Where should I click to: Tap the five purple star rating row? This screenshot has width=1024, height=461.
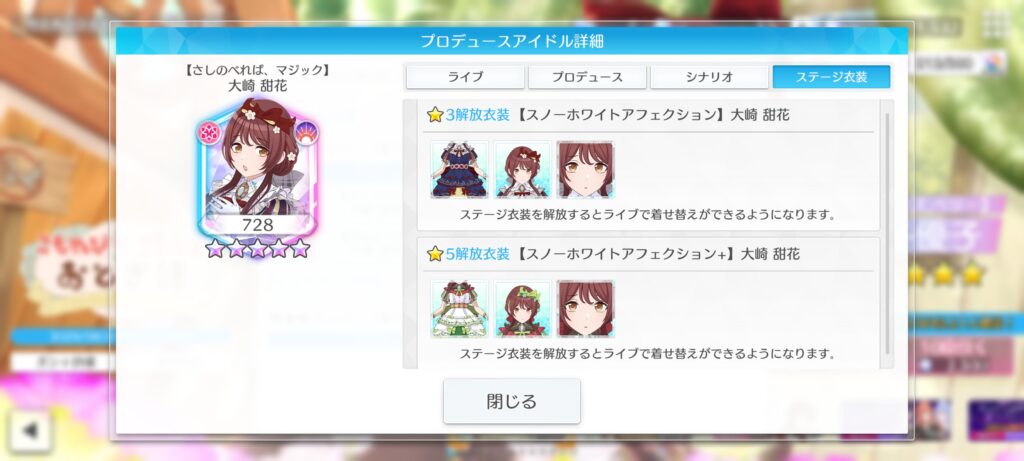pos(257,248)
